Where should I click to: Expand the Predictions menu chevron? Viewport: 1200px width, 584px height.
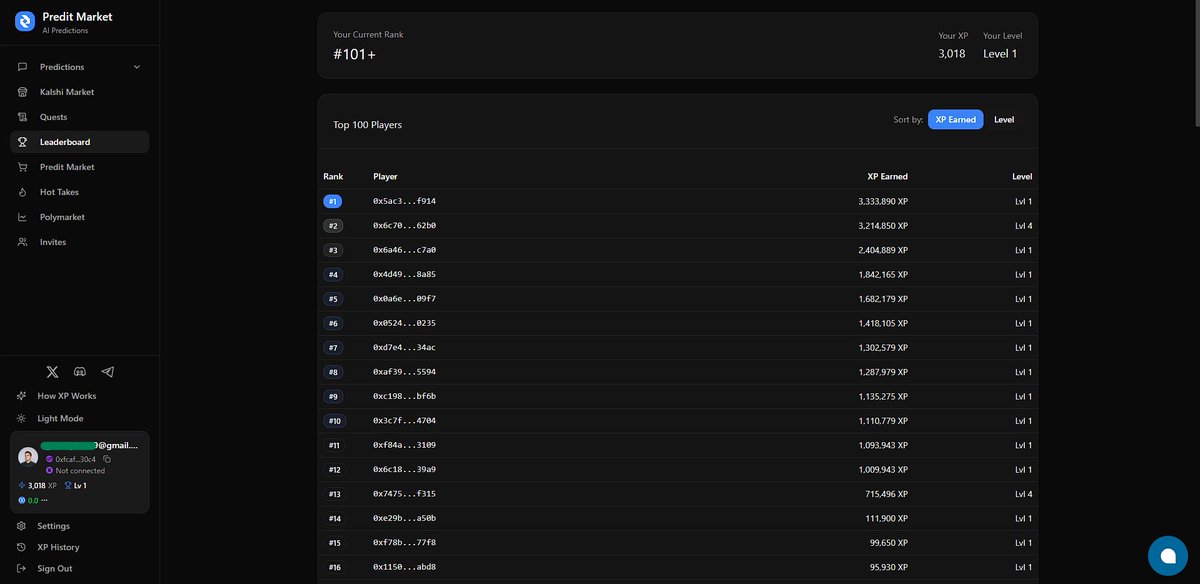coord(137,67)
